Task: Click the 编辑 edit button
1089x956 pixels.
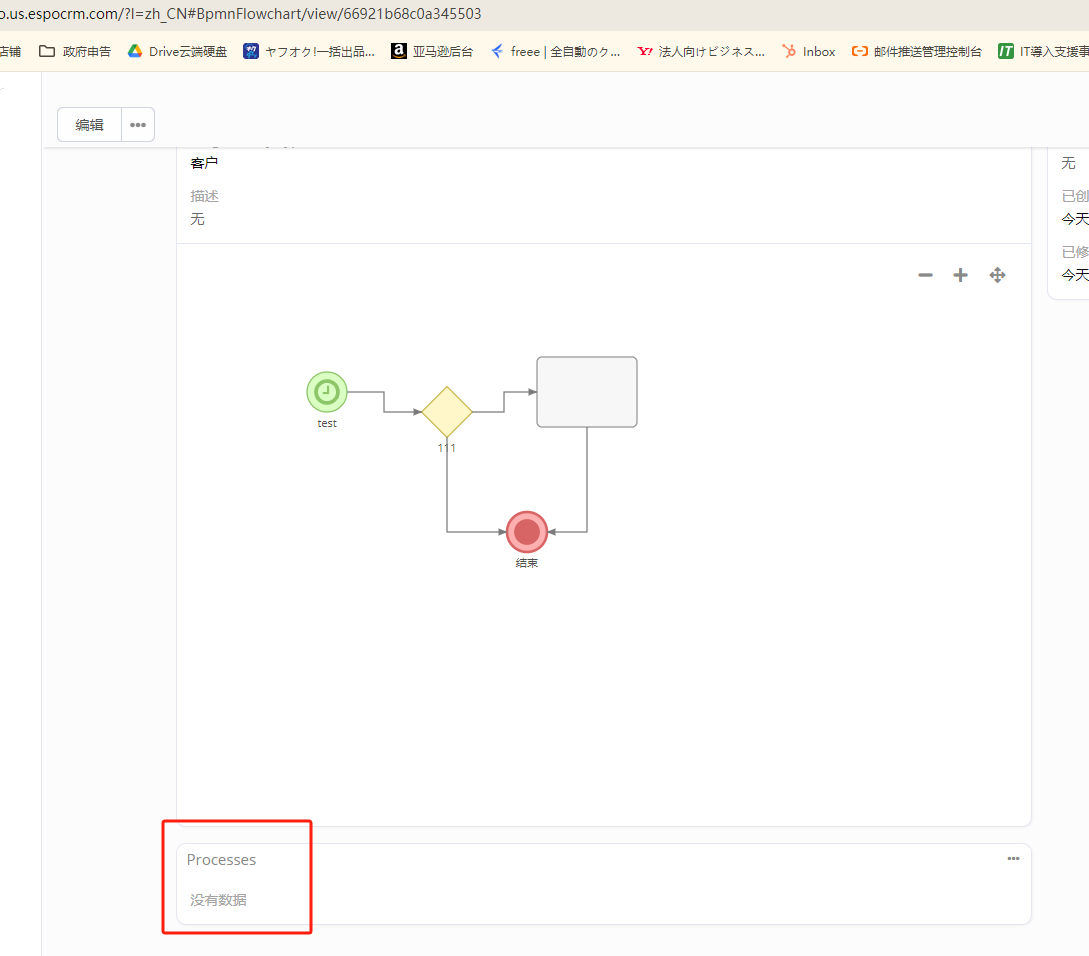Action: 90,125
